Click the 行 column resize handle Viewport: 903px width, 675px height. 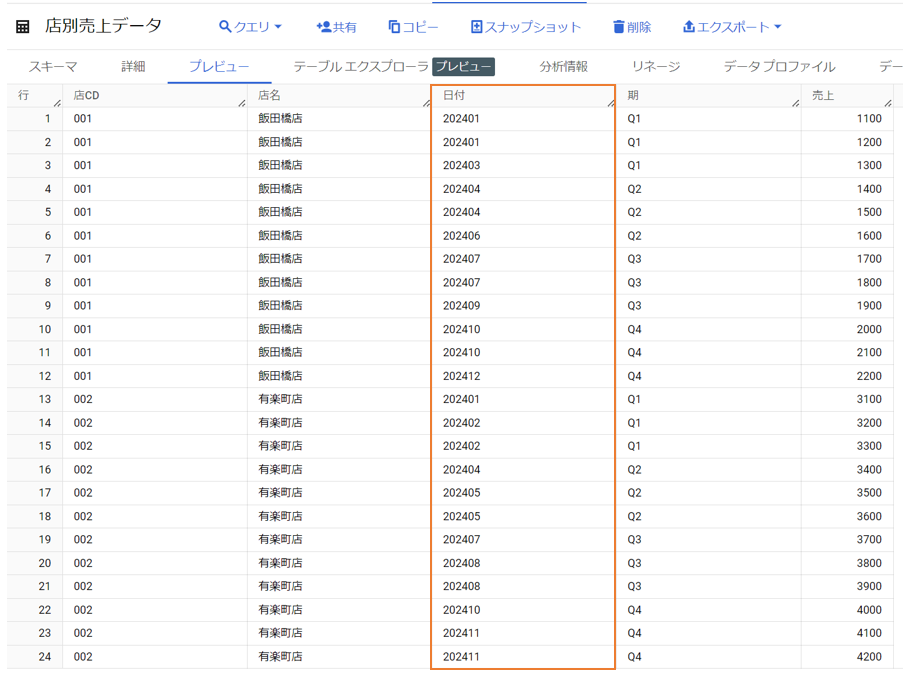(57, 103)
